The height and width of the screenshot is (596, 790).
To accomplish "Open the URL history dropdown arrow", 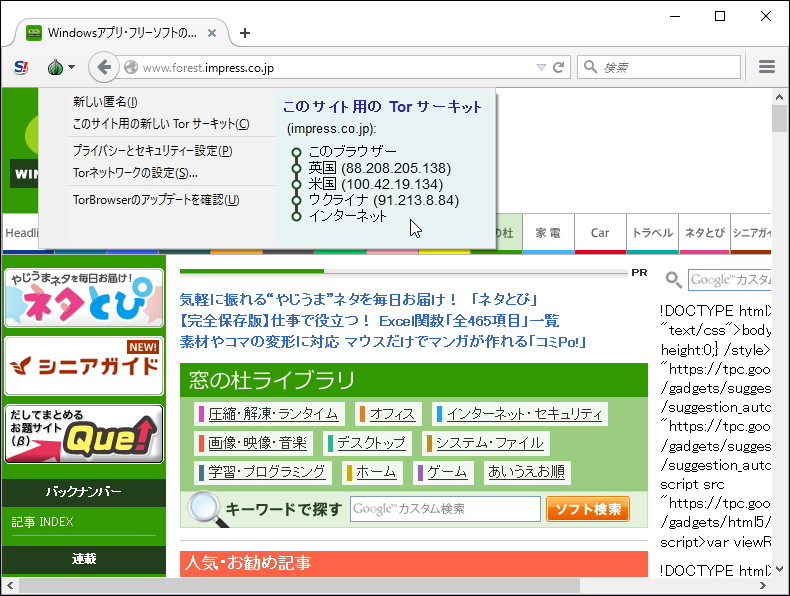I will [x=541, y=67].
